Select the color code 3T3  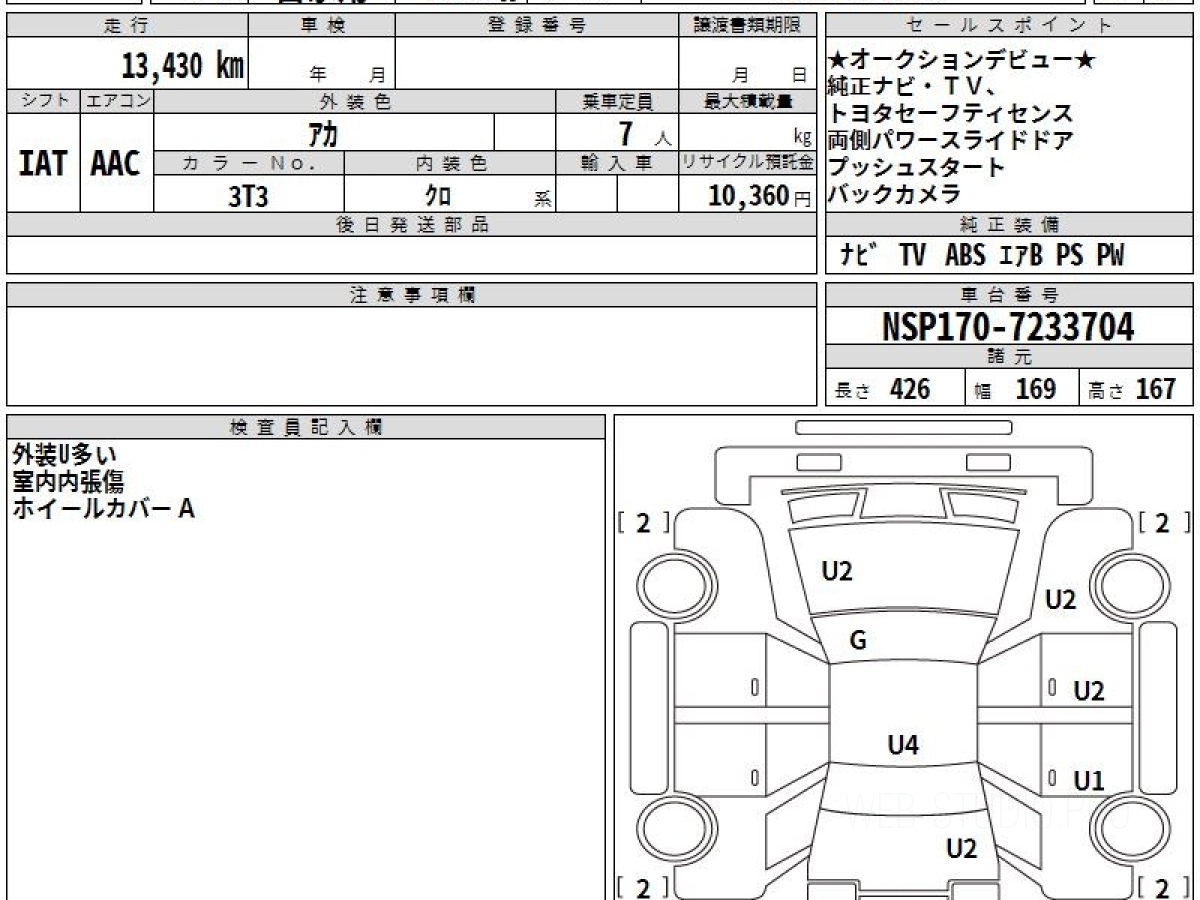tap(248, 196)
